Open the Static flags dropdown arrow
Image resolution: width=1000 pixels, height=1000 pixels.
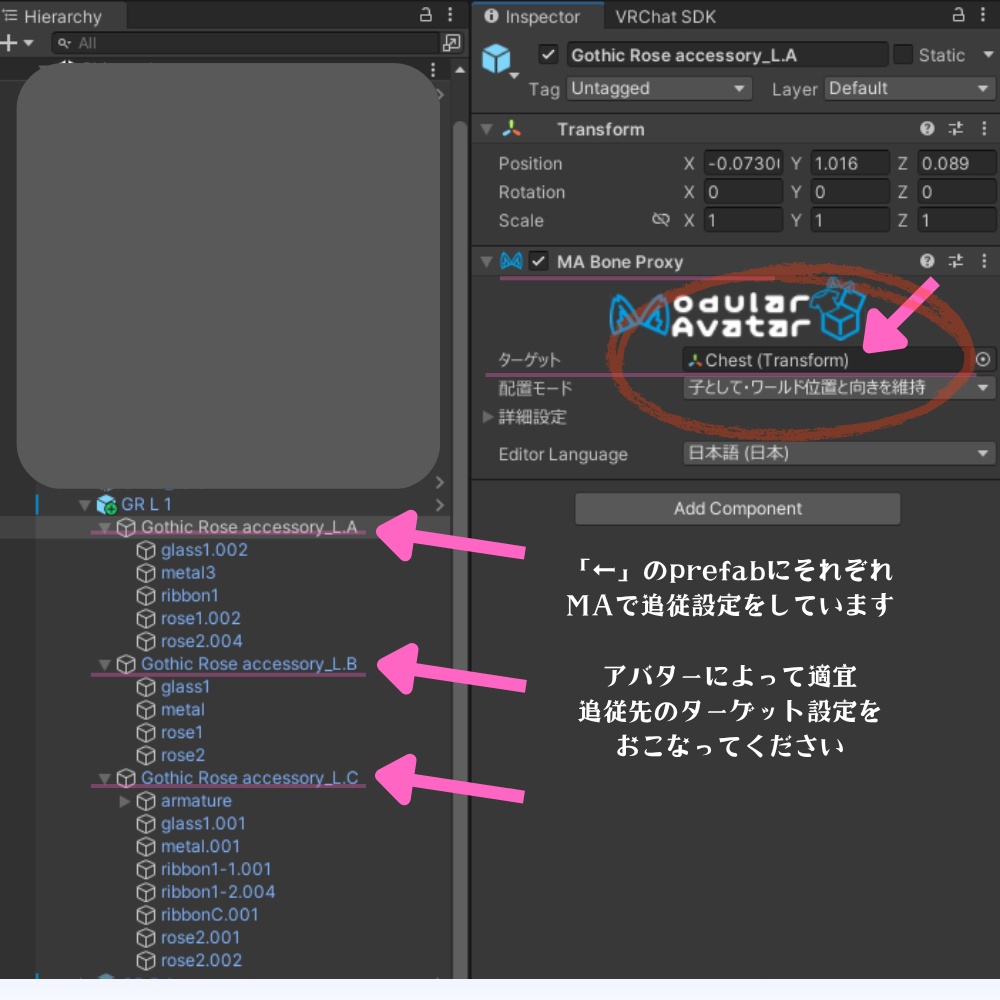click(x=988, y=55)
